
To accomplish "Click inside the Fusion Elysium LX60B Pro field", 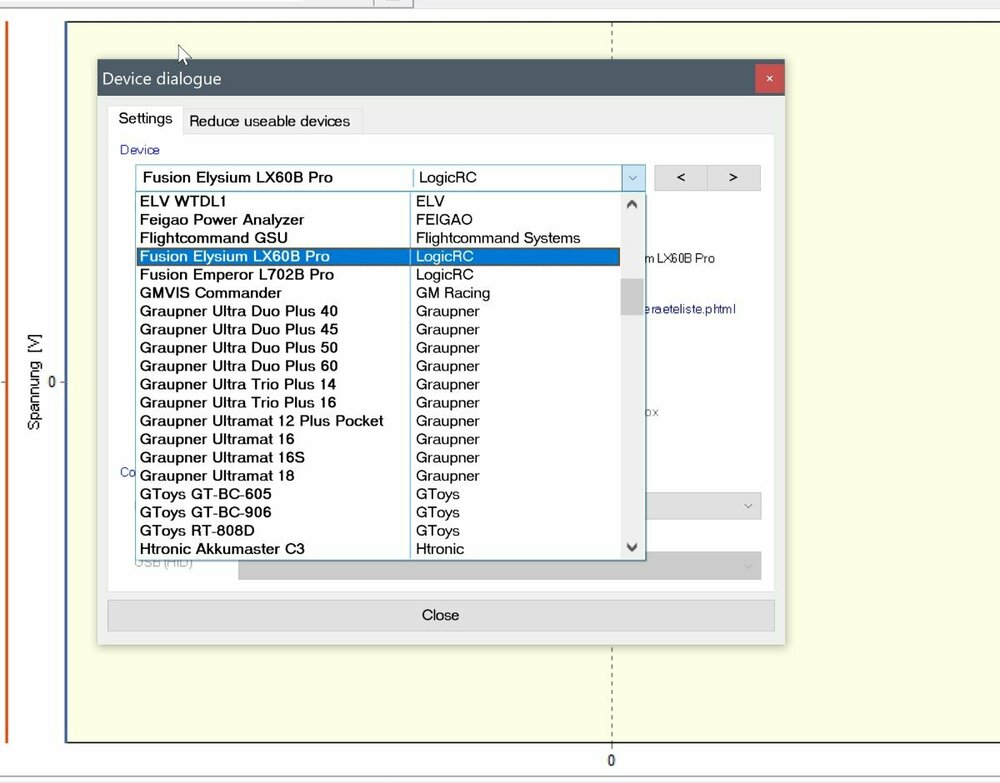I will click(x=270, y=177).
